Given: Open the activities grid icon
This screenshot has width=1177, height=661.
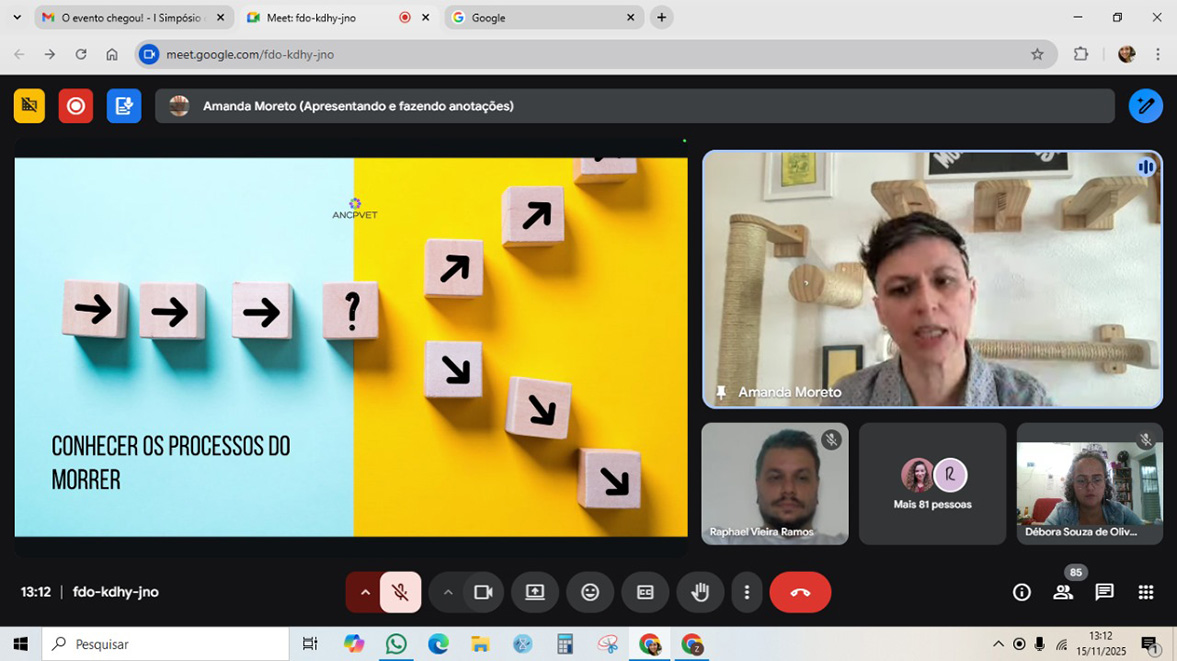Looking at the screenshot, I should [x=1146, y=593].
